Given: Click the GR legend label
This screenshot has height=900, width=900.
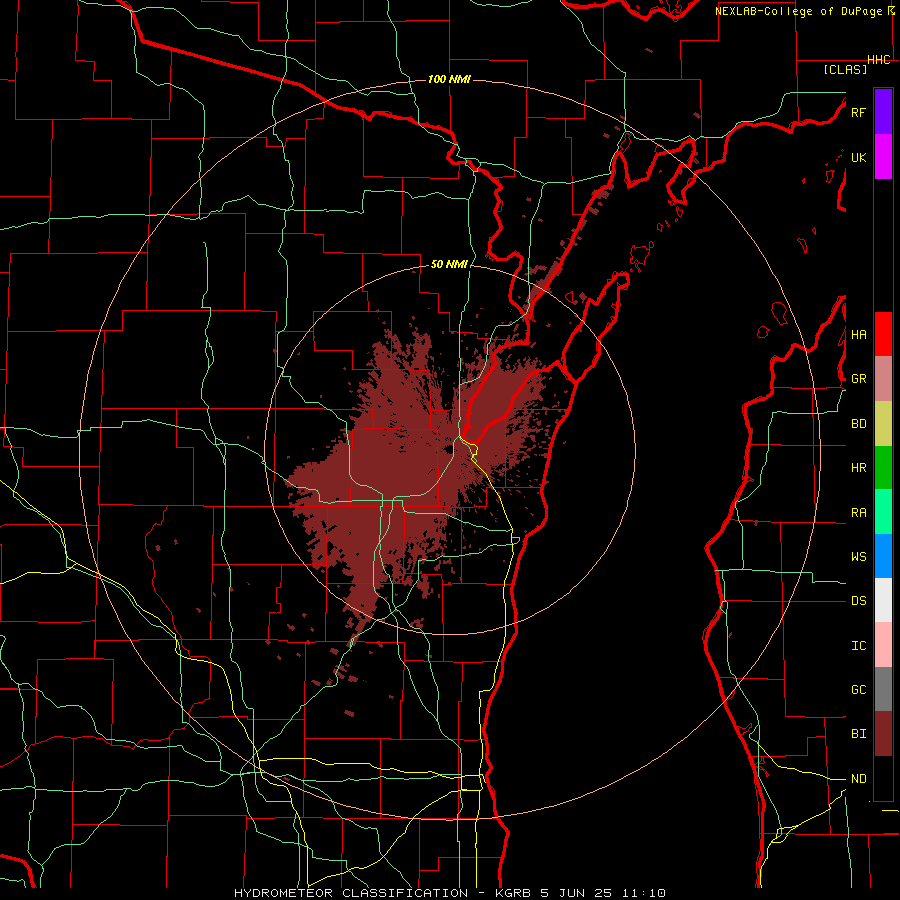Looking at the screenshot, I should point(858,379).
